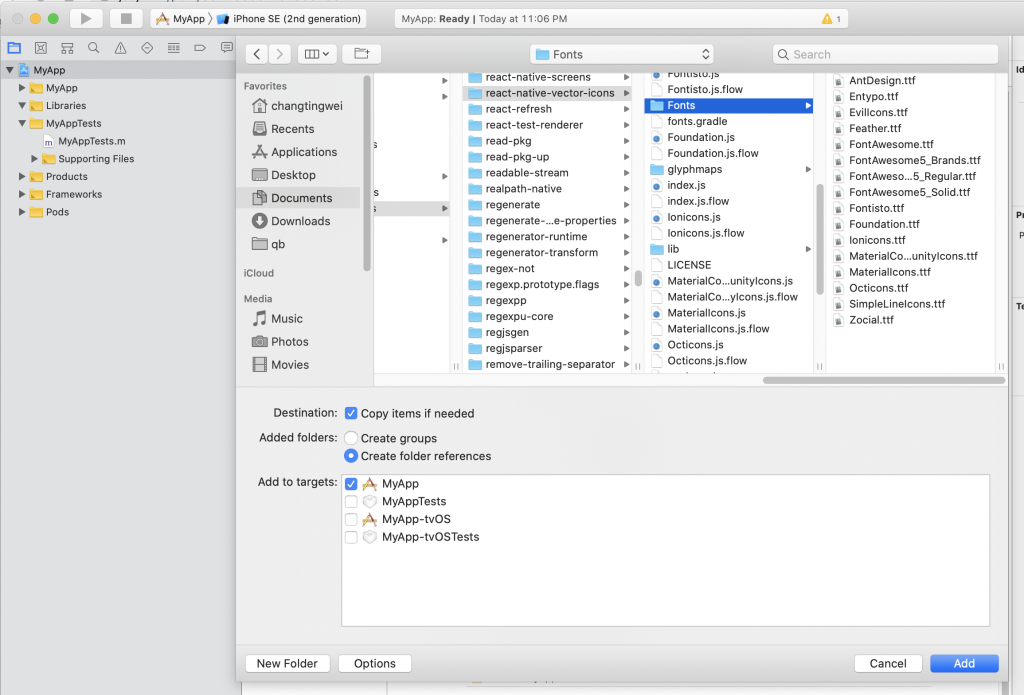Open the Issue navigator warning icon
This screenshot has width=1024, height=695.
coord(120,48)
